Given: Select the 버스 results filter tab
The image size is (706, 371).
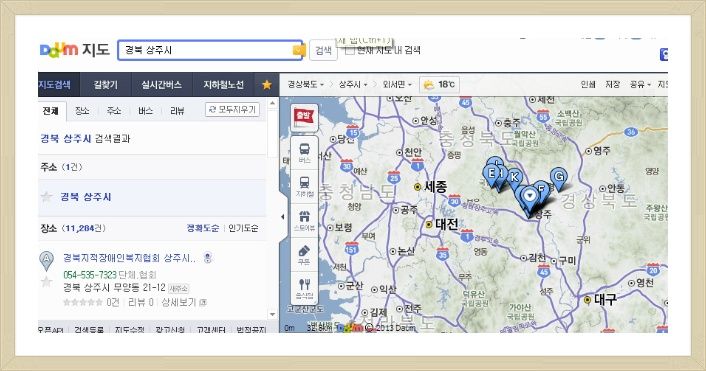Looking at the screenshot, I should pos(145,111).
